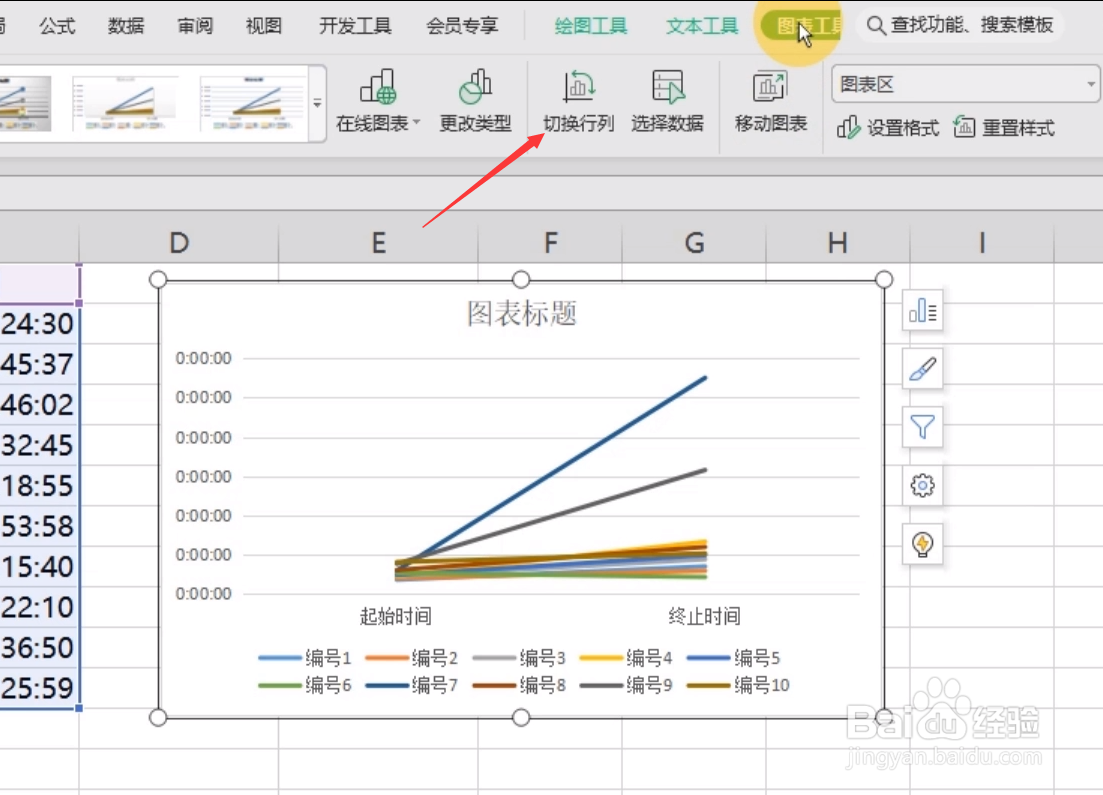Select legend entry 编号4
This screenshot has height=795, width=1103.
click(626, 658)
